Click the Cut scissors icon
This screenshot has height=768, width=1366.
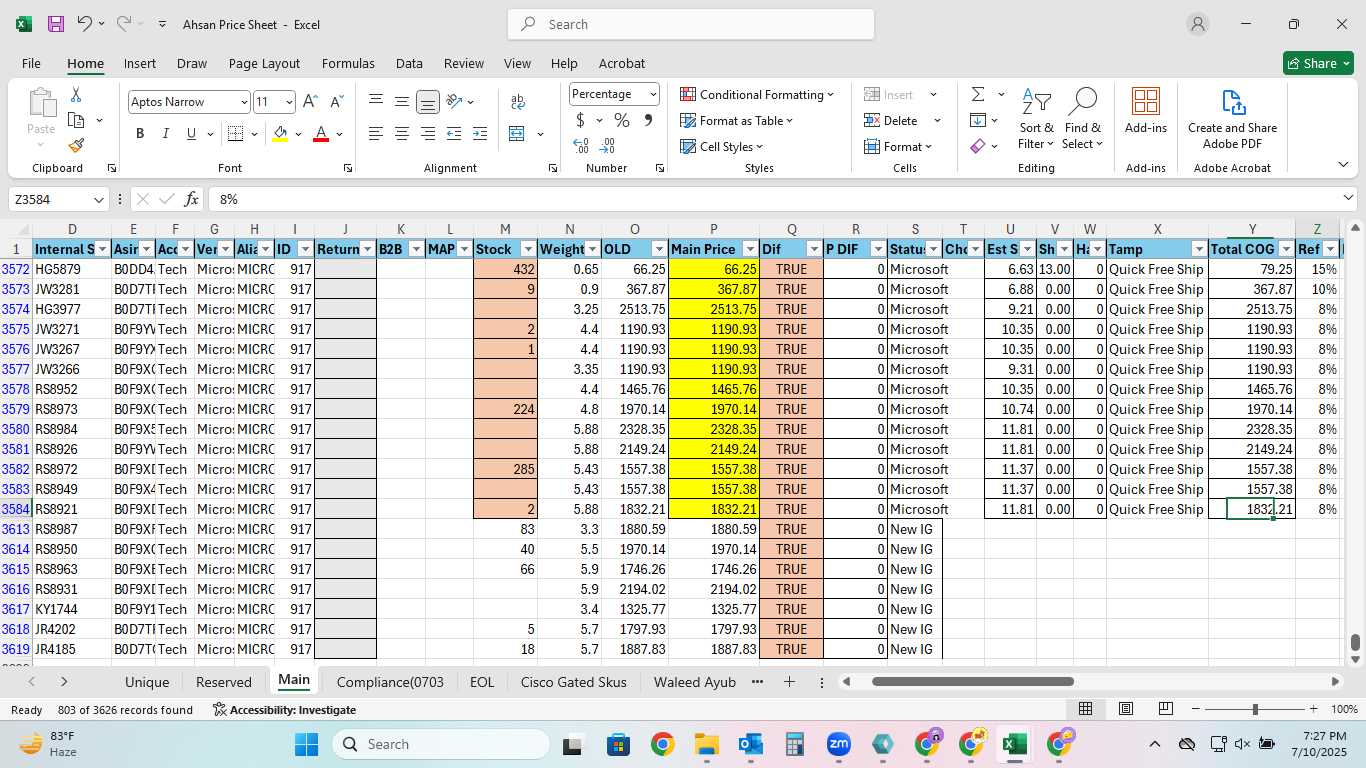tap(76, 95)
